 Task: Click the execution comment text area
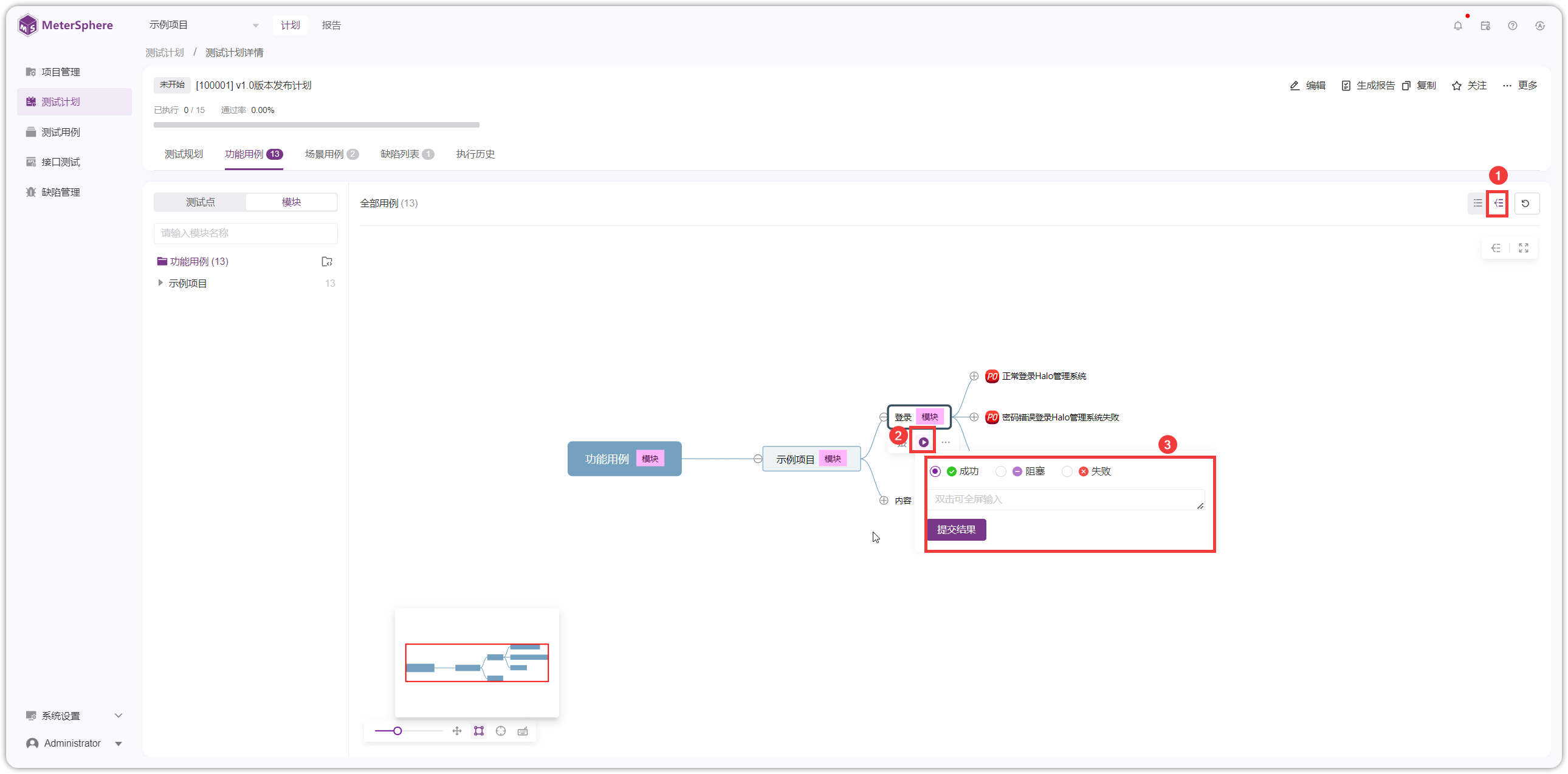coord(1066,499)
